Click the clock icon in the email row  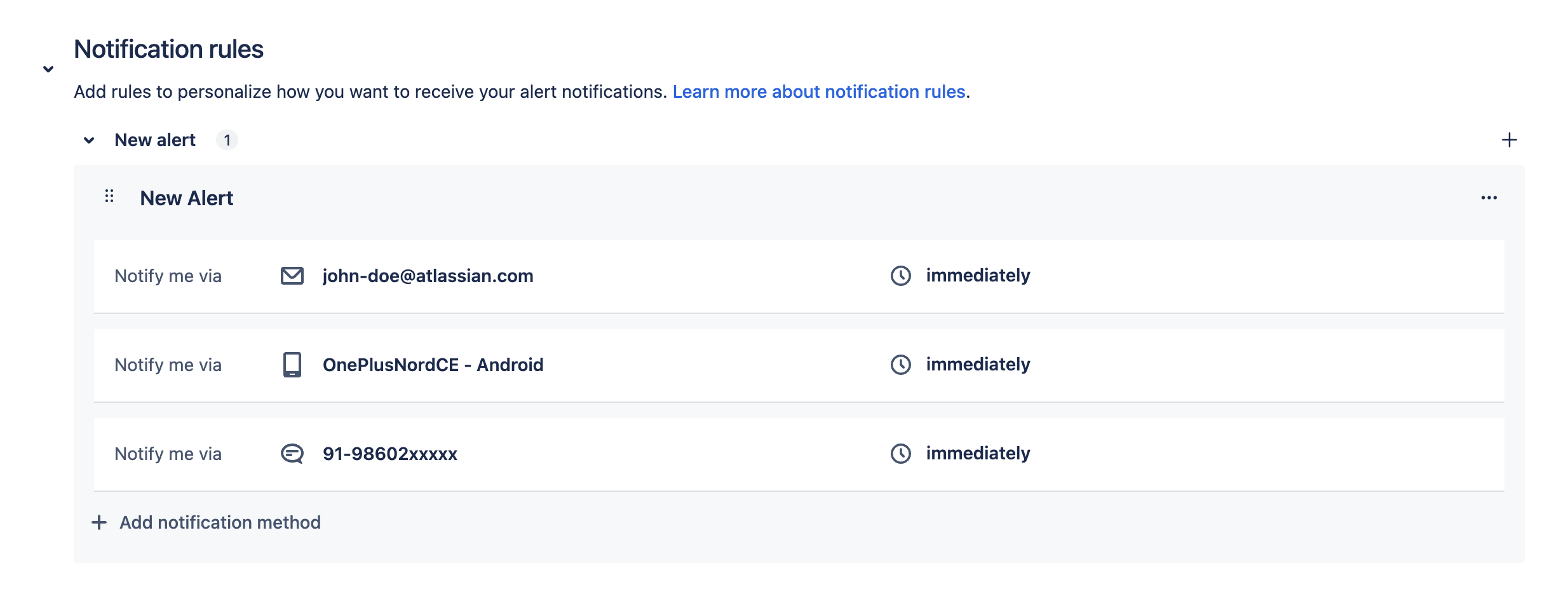point(901,276)
